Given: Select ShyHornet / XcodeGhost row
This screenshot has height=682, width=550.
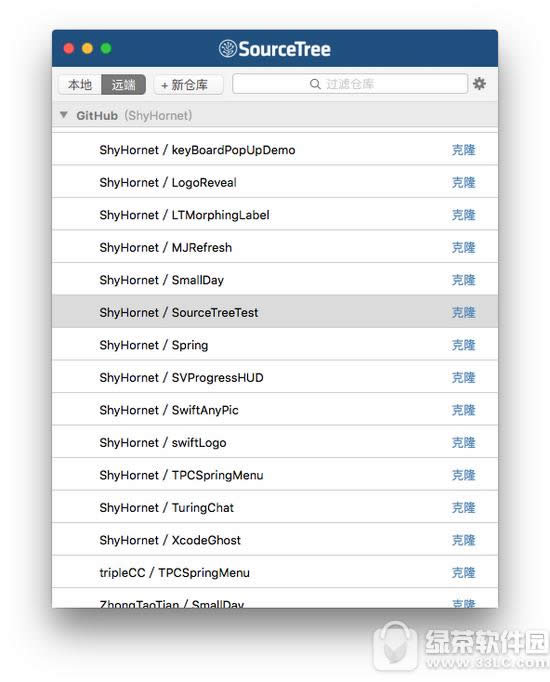Looking at the screenshot, I should [275, 539].
